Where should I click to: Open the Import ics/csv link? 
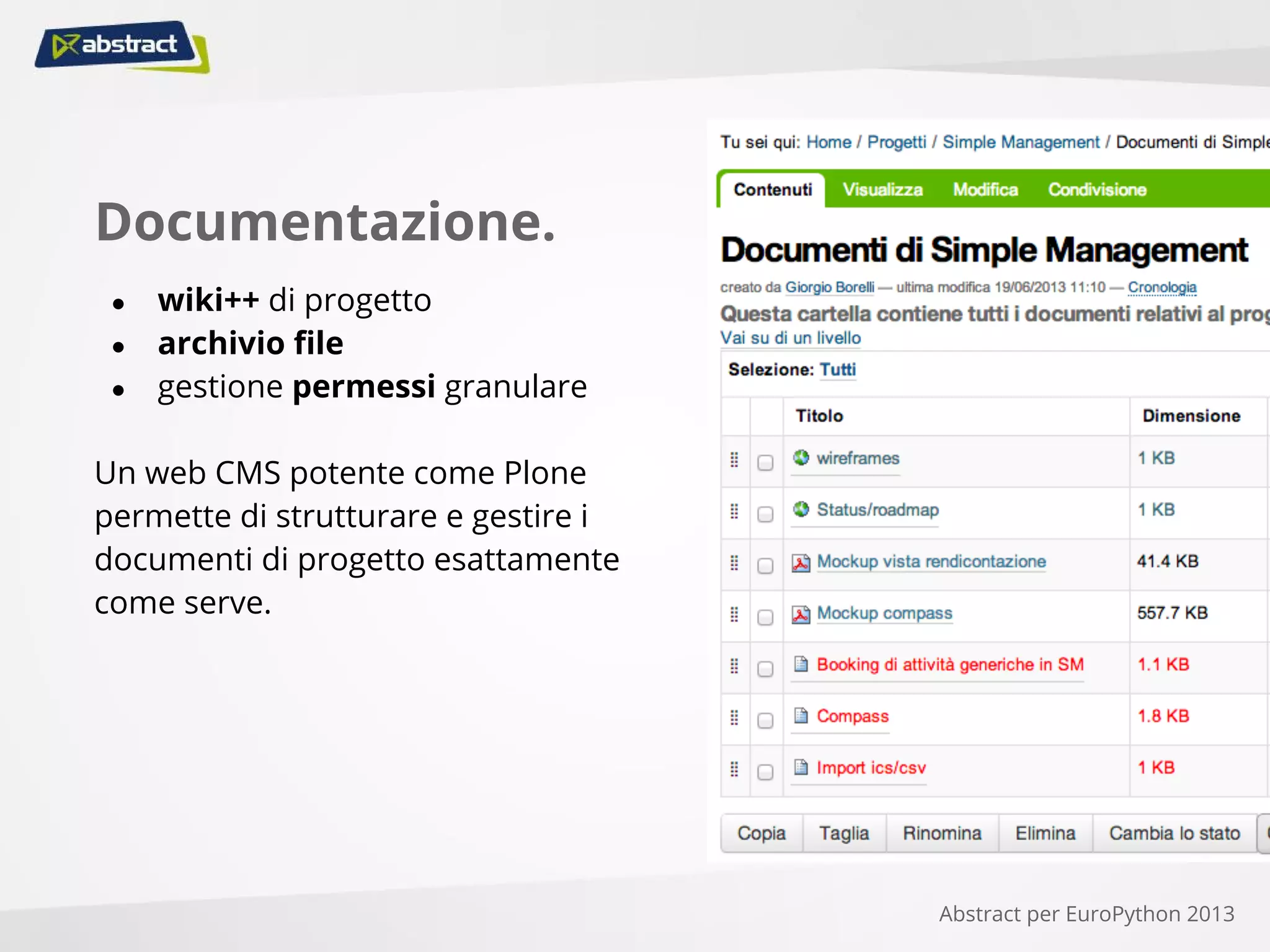(x=871, y=768)
